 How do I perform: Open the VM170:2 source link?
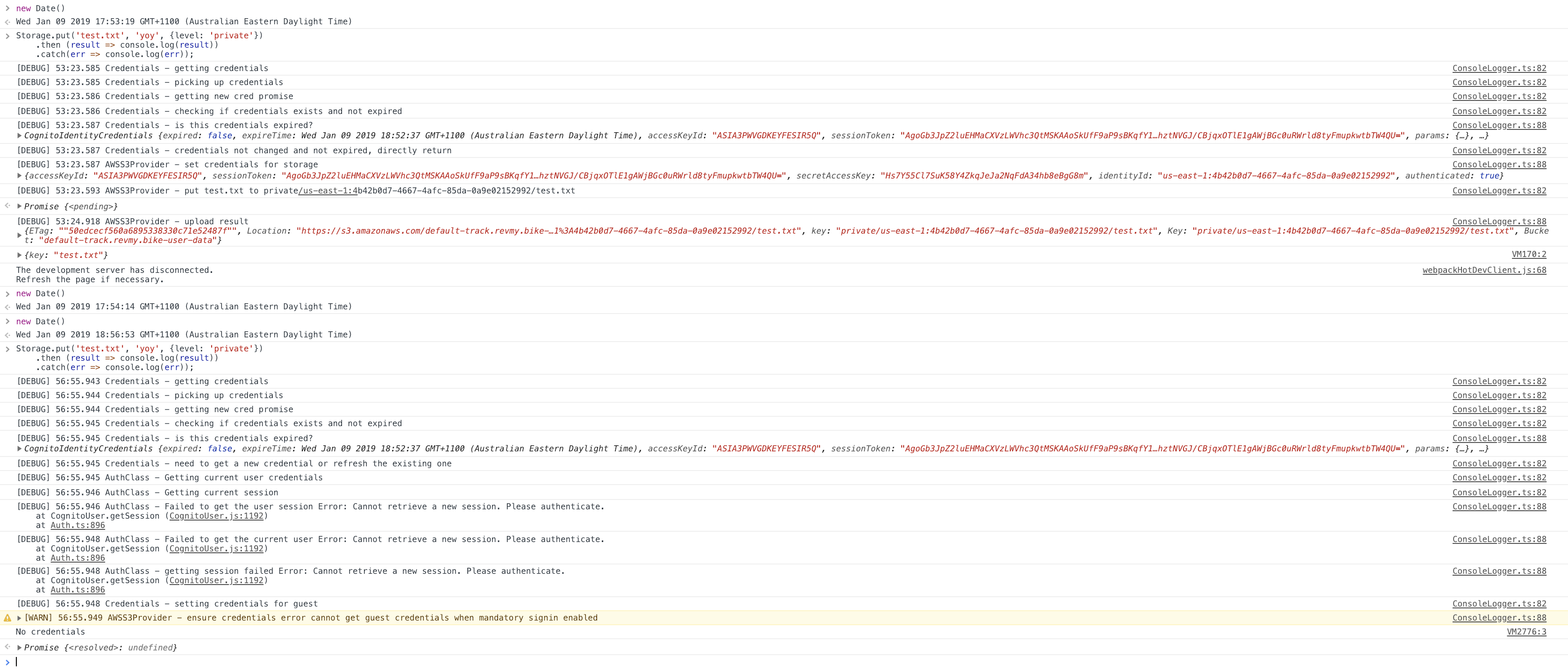pyautogui.click(x=1528, y=255)
